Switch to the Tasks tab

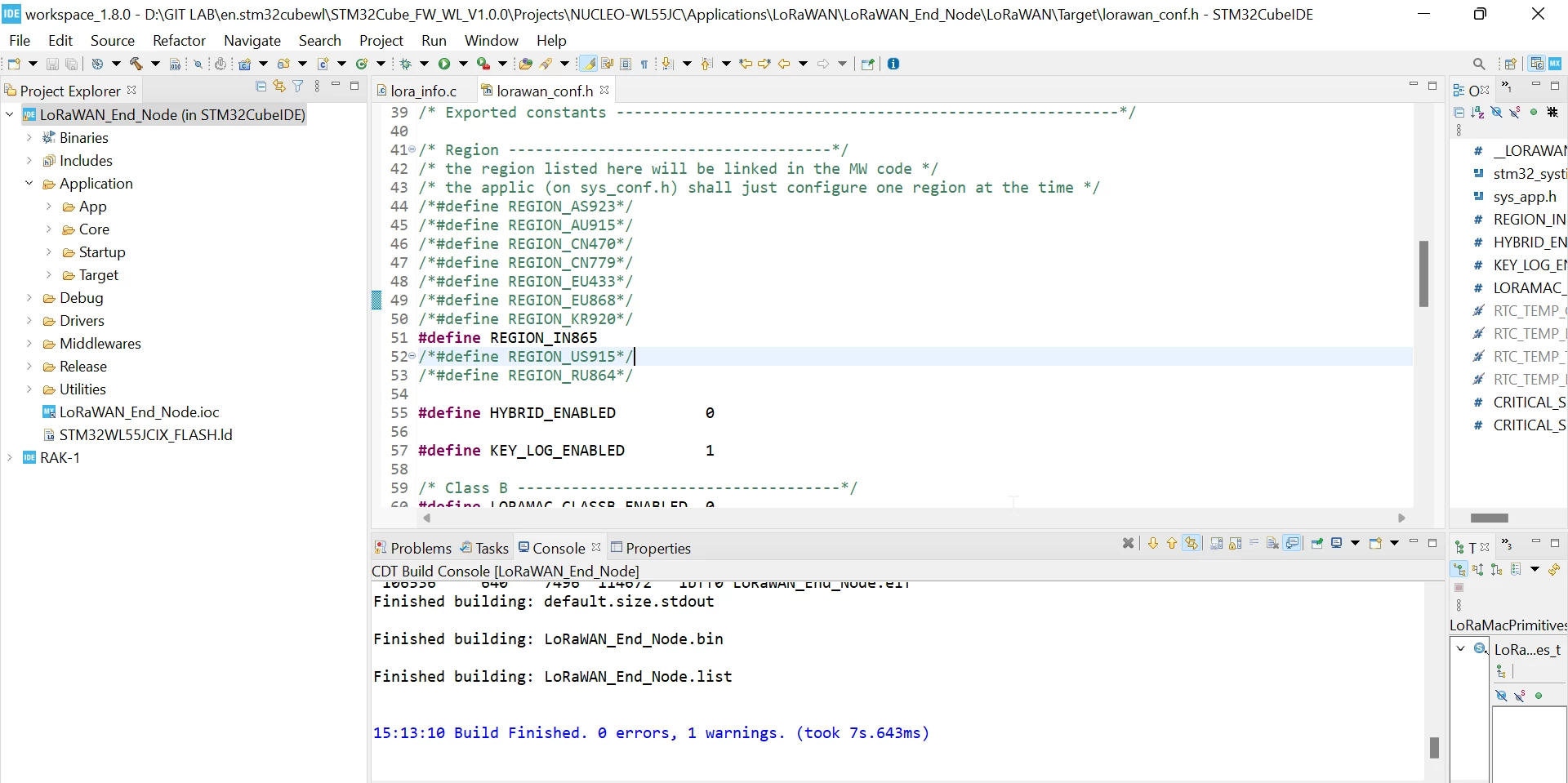484,548
